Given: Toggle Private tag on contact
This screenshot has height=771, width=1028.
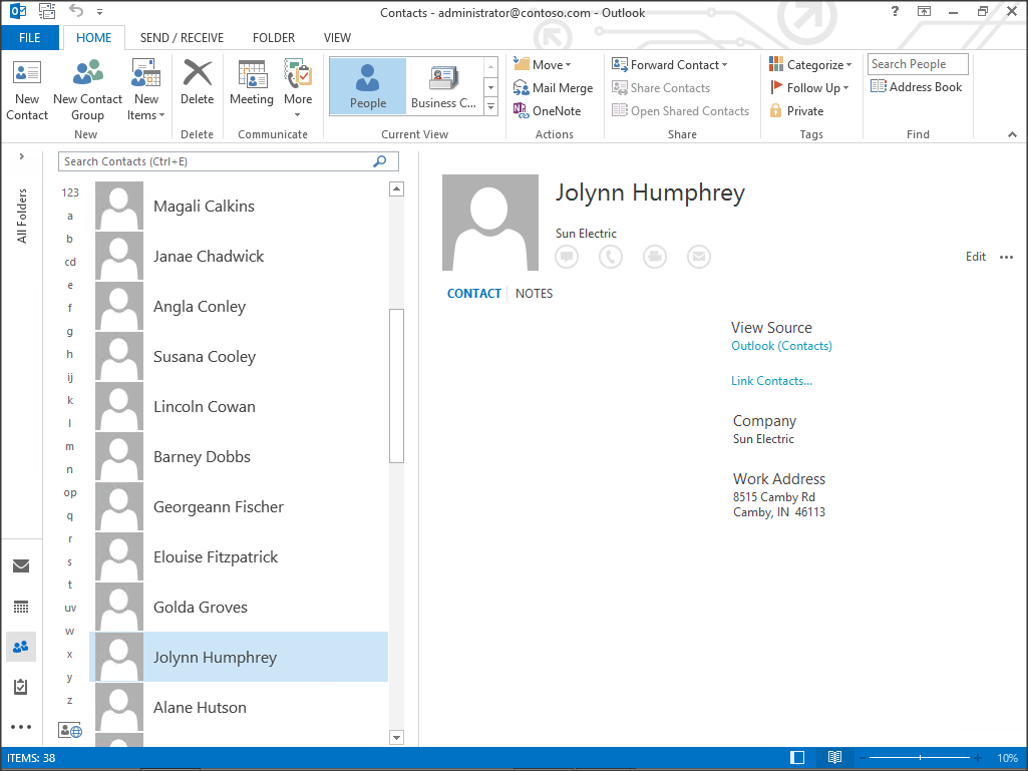Looking at the screenshot, I should pyautogui.click(x=796, y=111).
